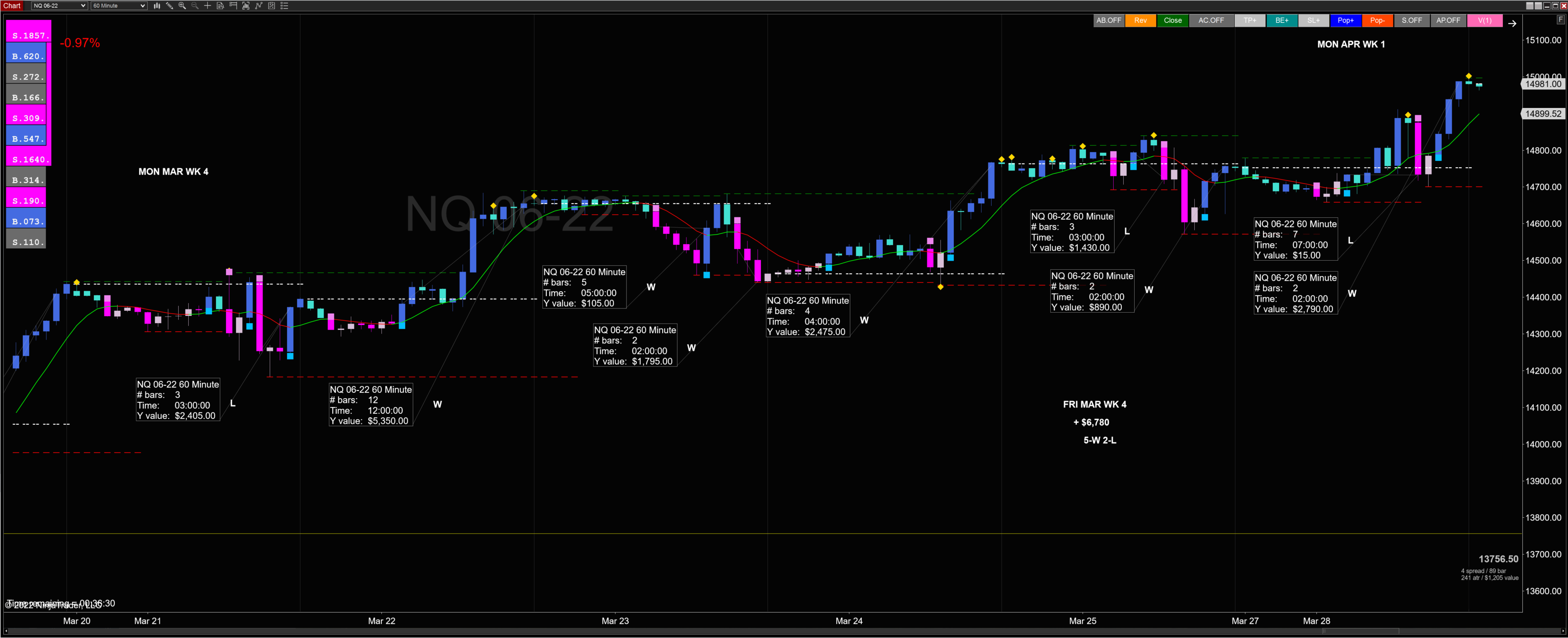Click the annotation with Y value $2,790.00
The width and height of the screenshot is (1568, 638).
coord(1296,293)
